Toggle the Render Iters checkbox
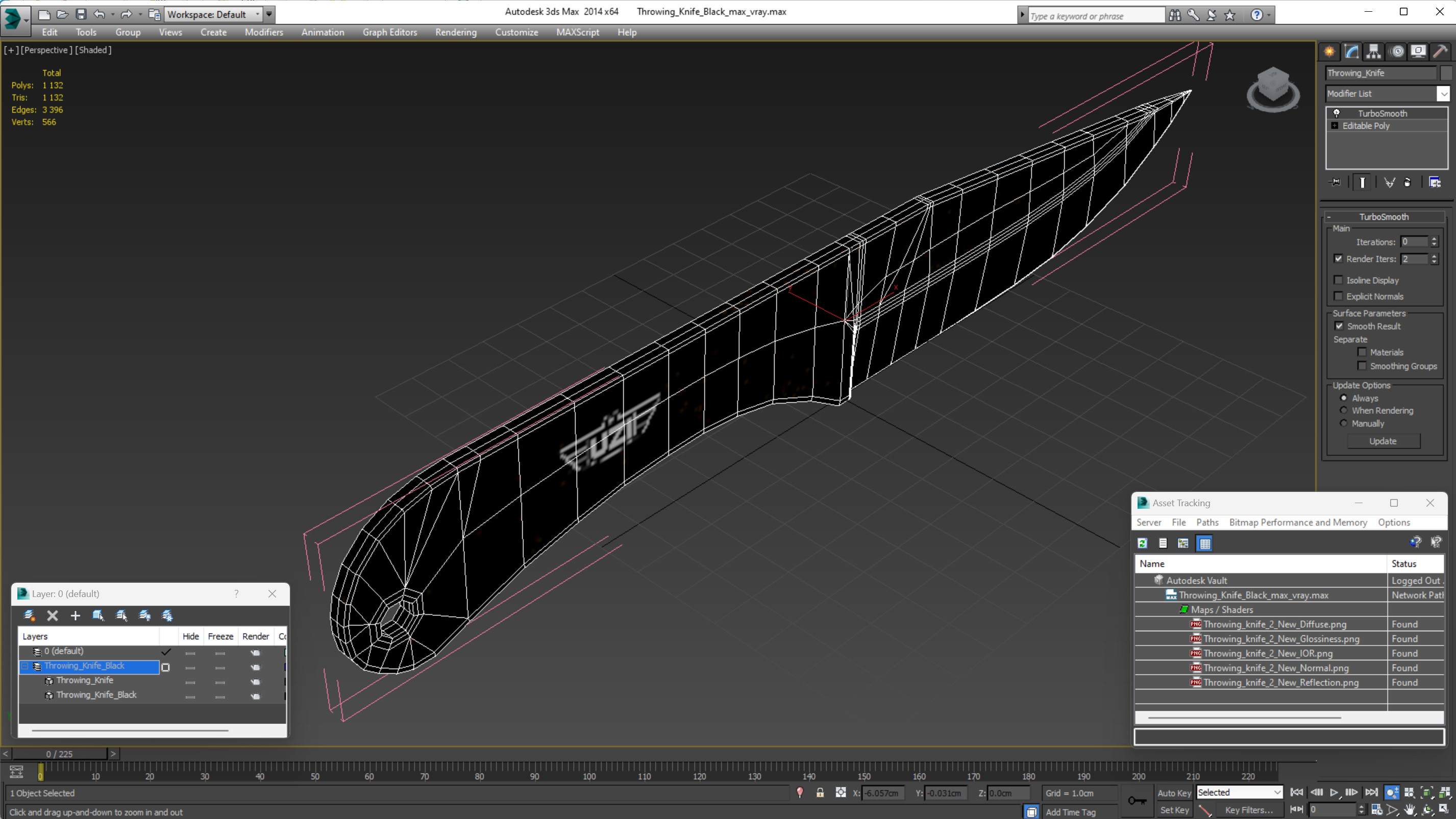 1339,259
